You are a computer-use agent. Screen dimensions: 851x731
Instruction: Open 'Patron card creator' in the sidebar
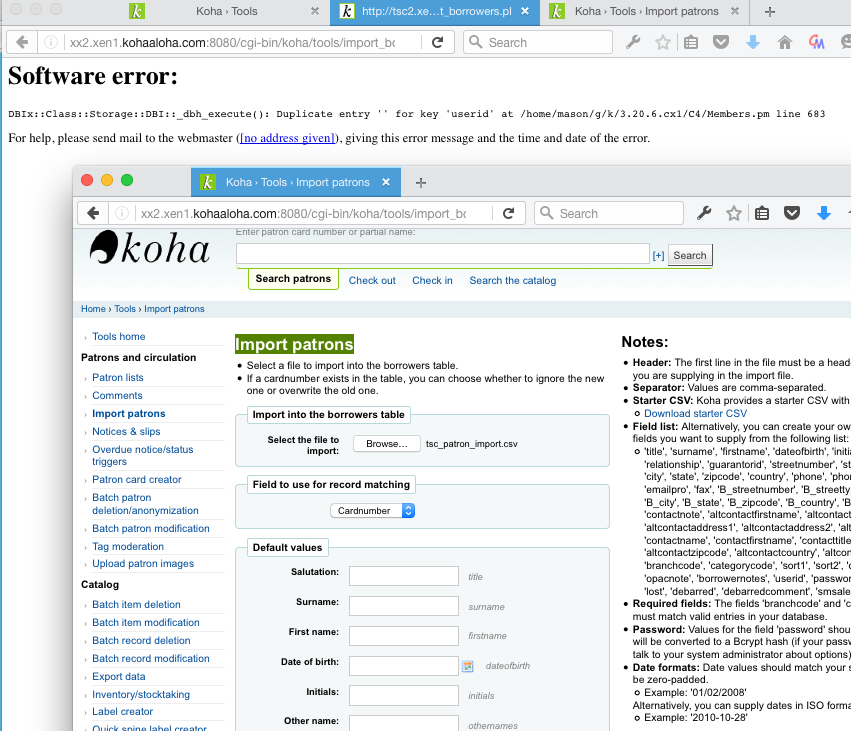137,480
